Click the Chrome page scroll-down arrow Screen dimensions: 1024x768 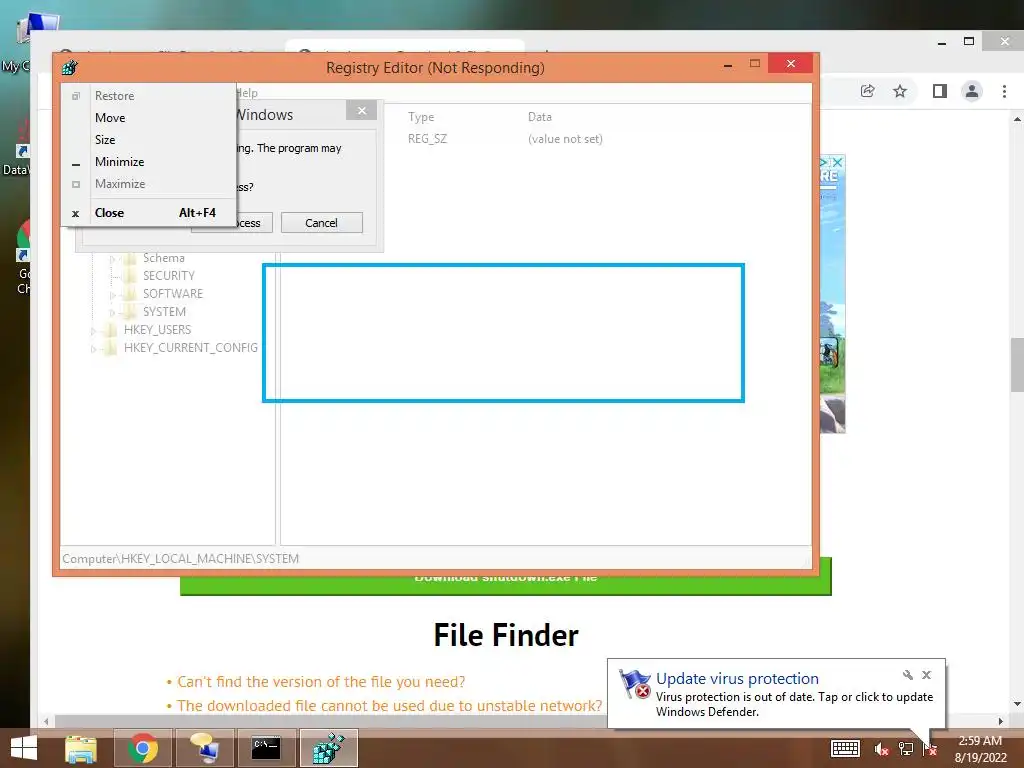click(1017, 704)
